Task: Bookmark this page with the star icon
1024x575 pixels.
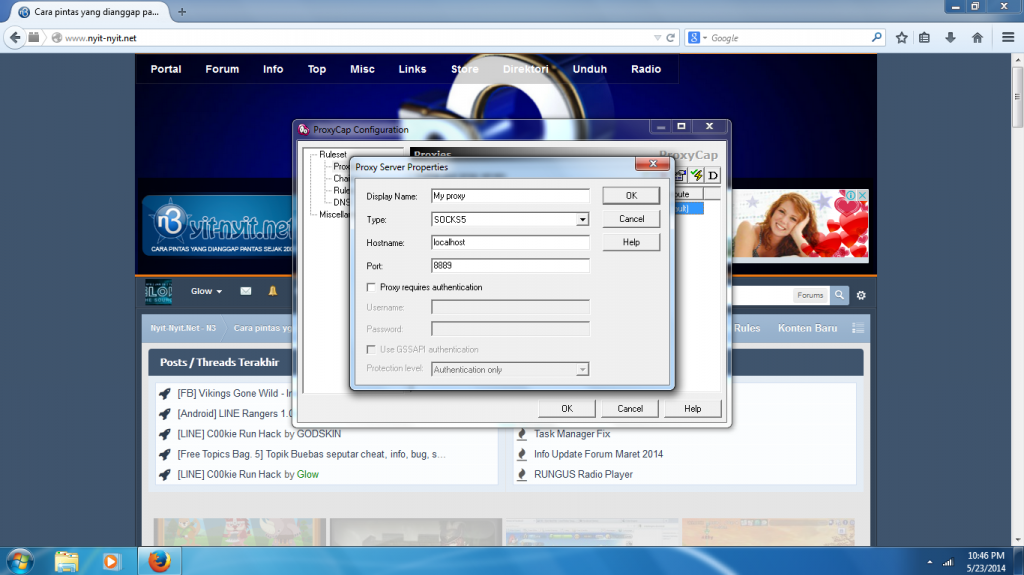Action: pyautogui.click(x=902, y=38)
